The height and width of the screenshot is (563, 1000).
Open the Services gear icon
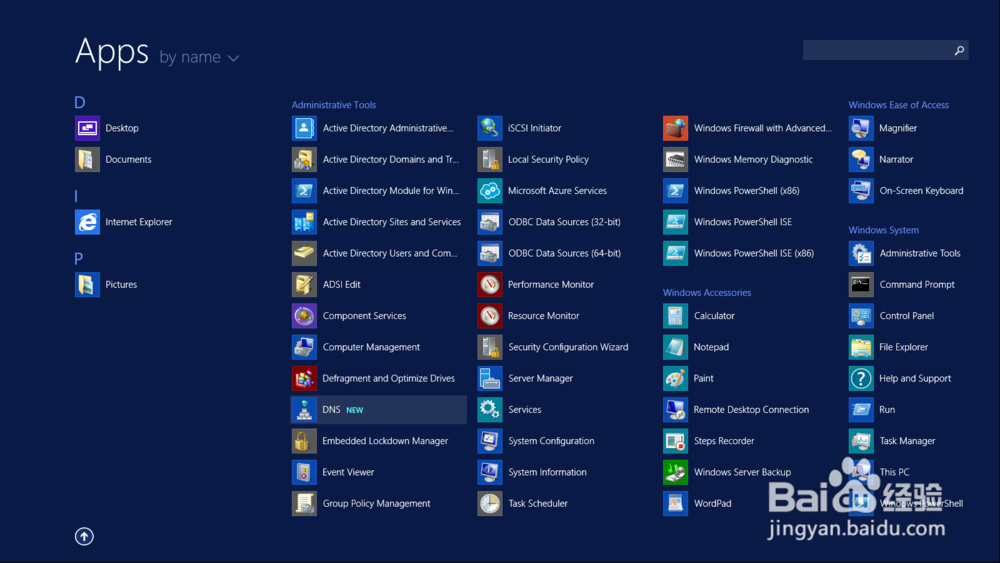[490, 409]
